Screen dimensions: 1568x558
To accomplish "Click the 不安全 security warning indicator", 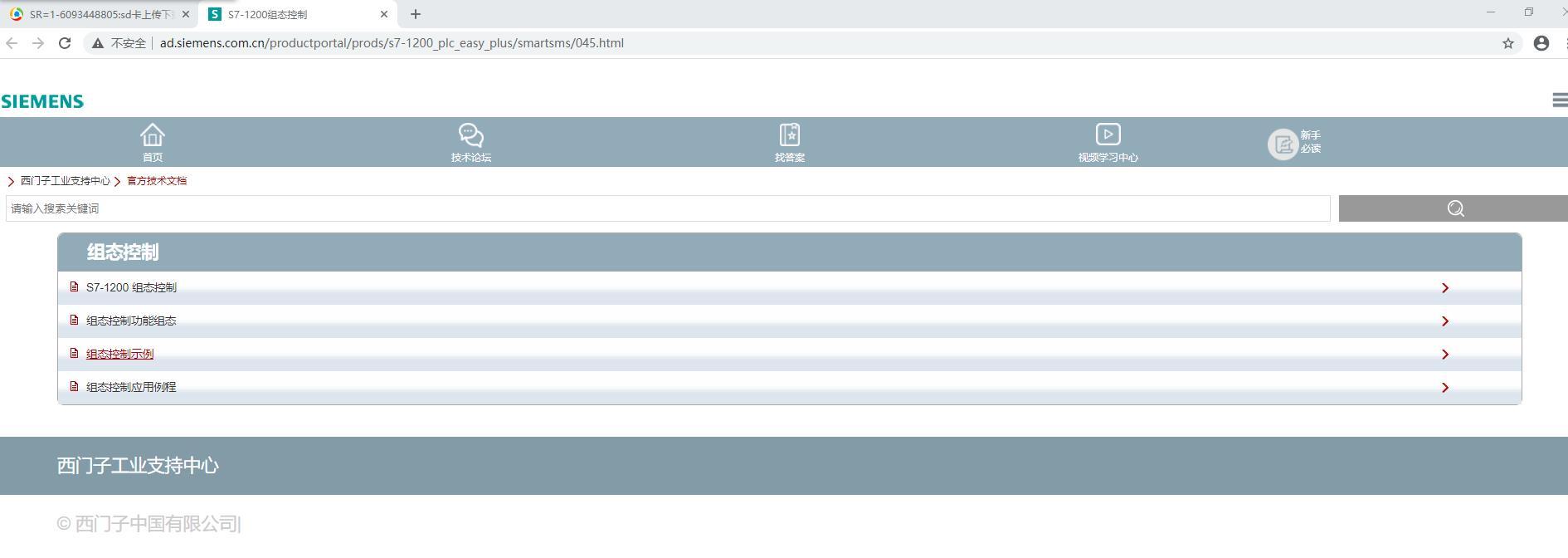I will pos(119,43).
